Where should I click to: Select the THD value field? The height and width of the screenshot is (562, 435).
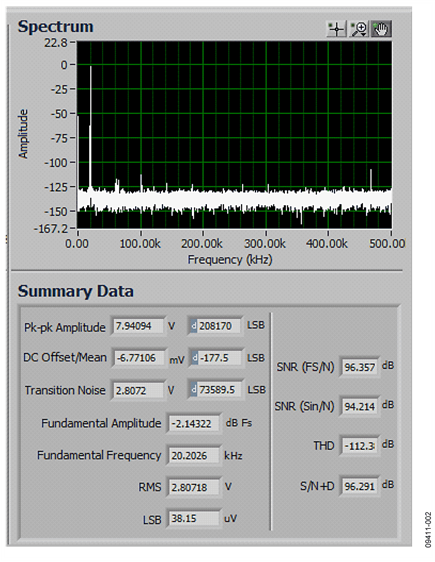click(359, 446)
